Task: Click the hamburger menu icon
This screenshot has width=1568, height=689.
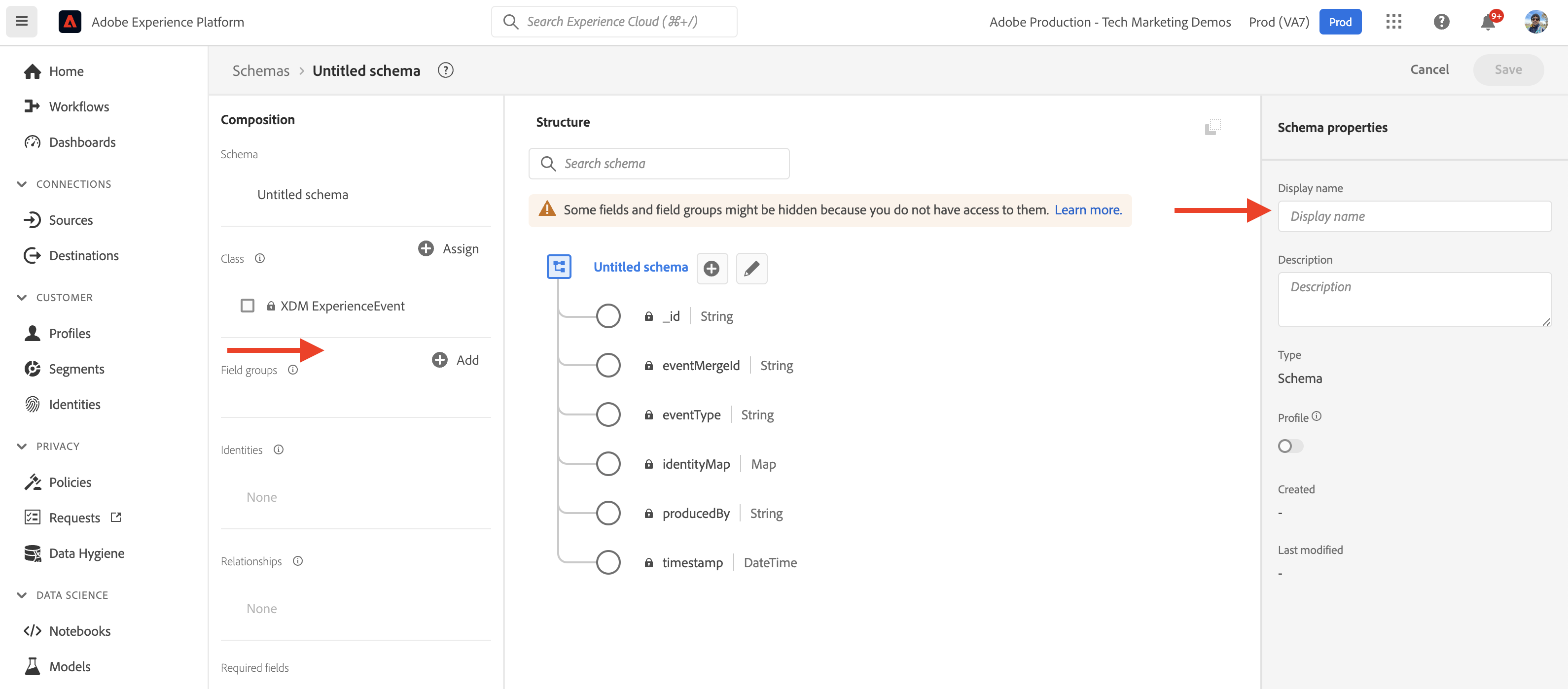Action: point(21,21)
